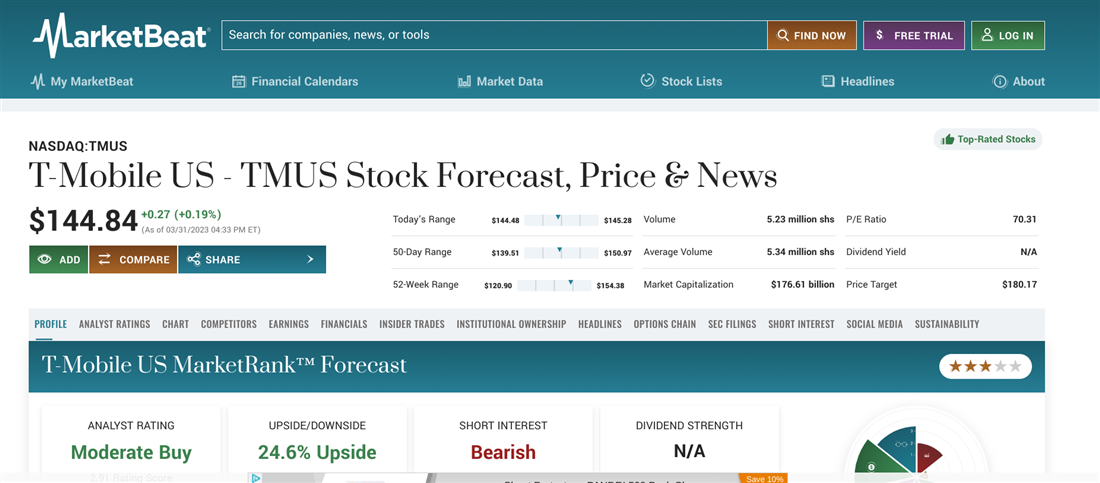
Task: Click the share nodes icon
Action: [194, 260]
